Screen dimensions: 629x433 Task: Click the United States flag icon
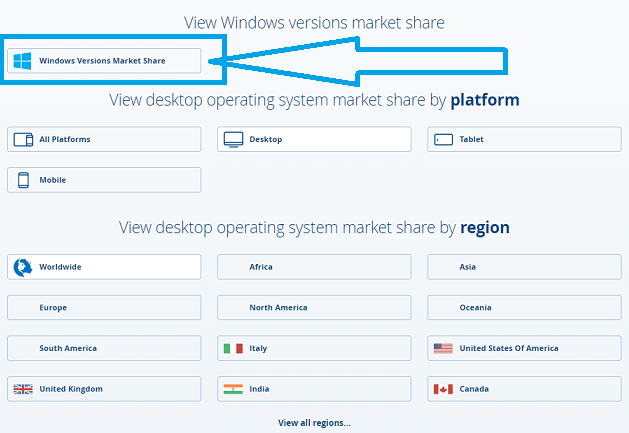pyautogui.click(x=443, y=348)
